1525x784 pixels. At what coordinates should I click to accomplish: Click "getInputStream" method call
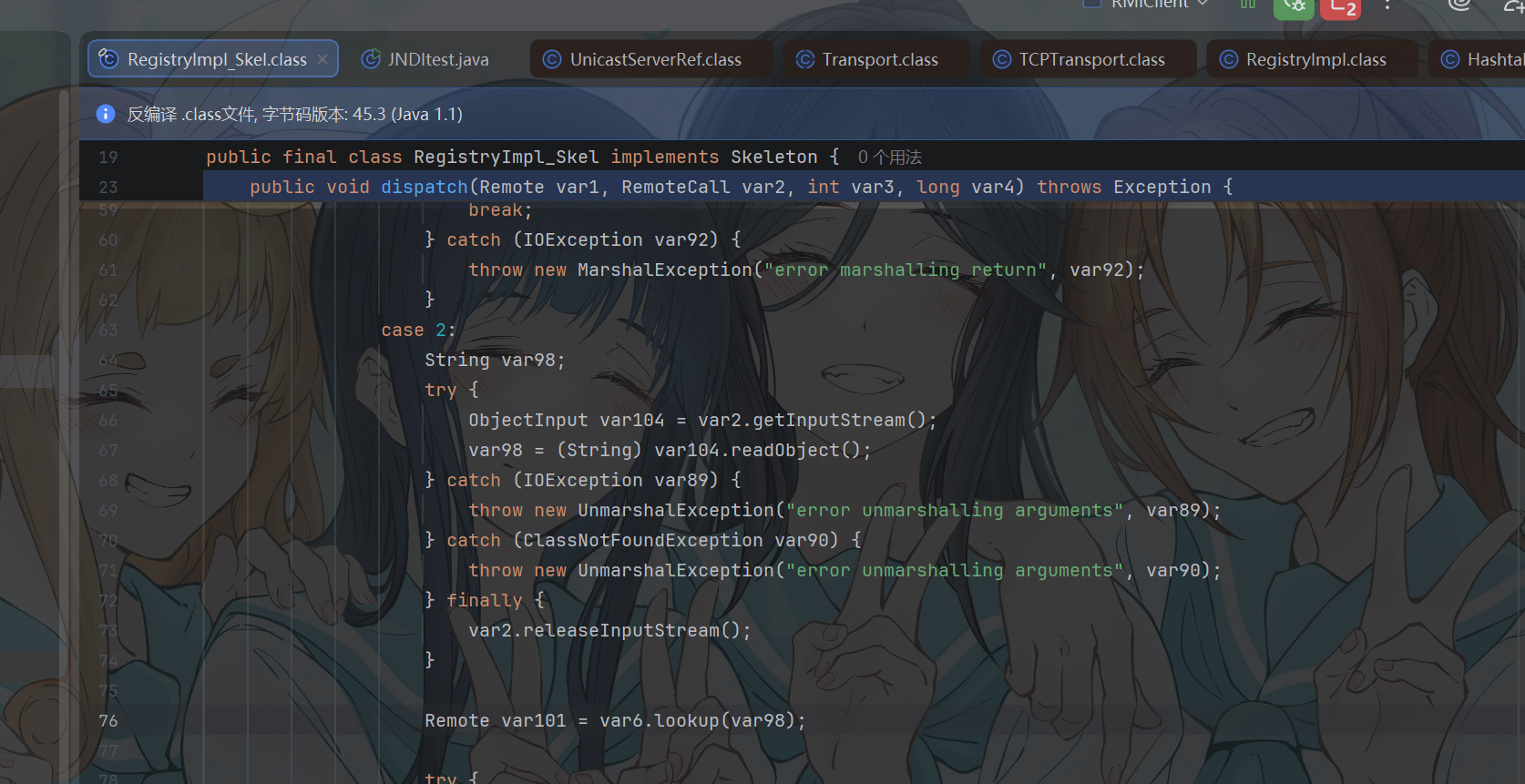829,421
